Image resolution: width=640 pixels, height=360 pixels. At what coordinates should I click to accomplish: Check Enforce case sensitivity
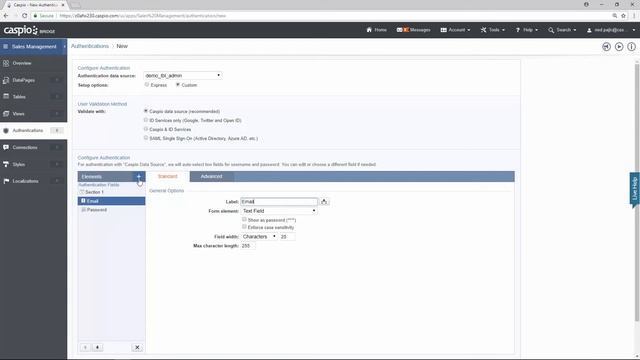coord(244,227)
